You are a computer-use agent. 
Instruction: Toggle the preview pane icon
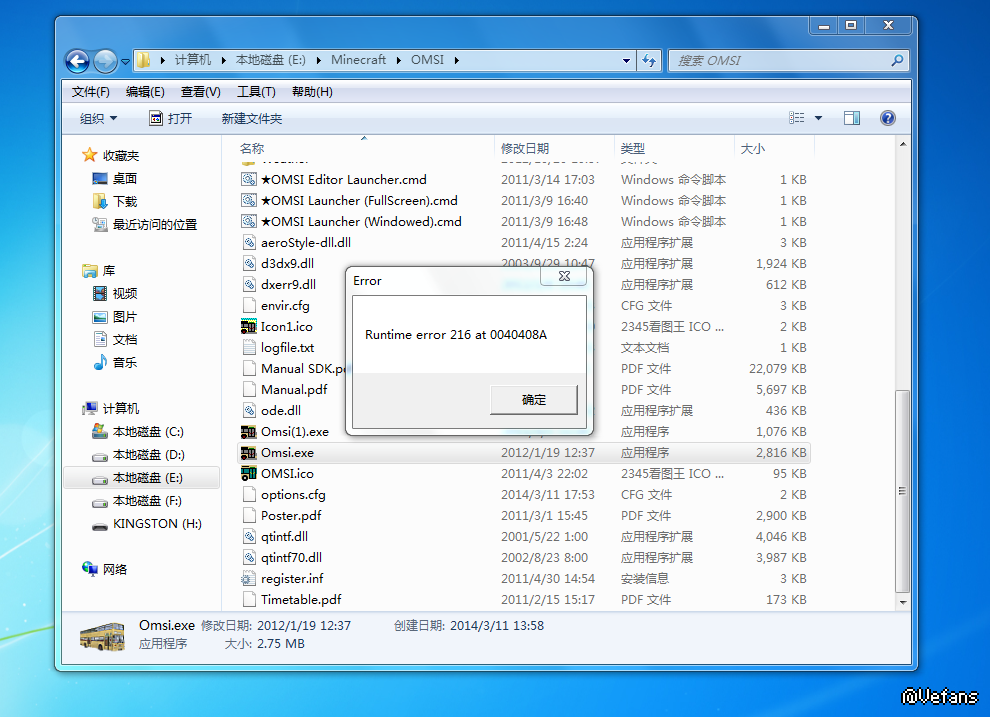pos(852,118)
